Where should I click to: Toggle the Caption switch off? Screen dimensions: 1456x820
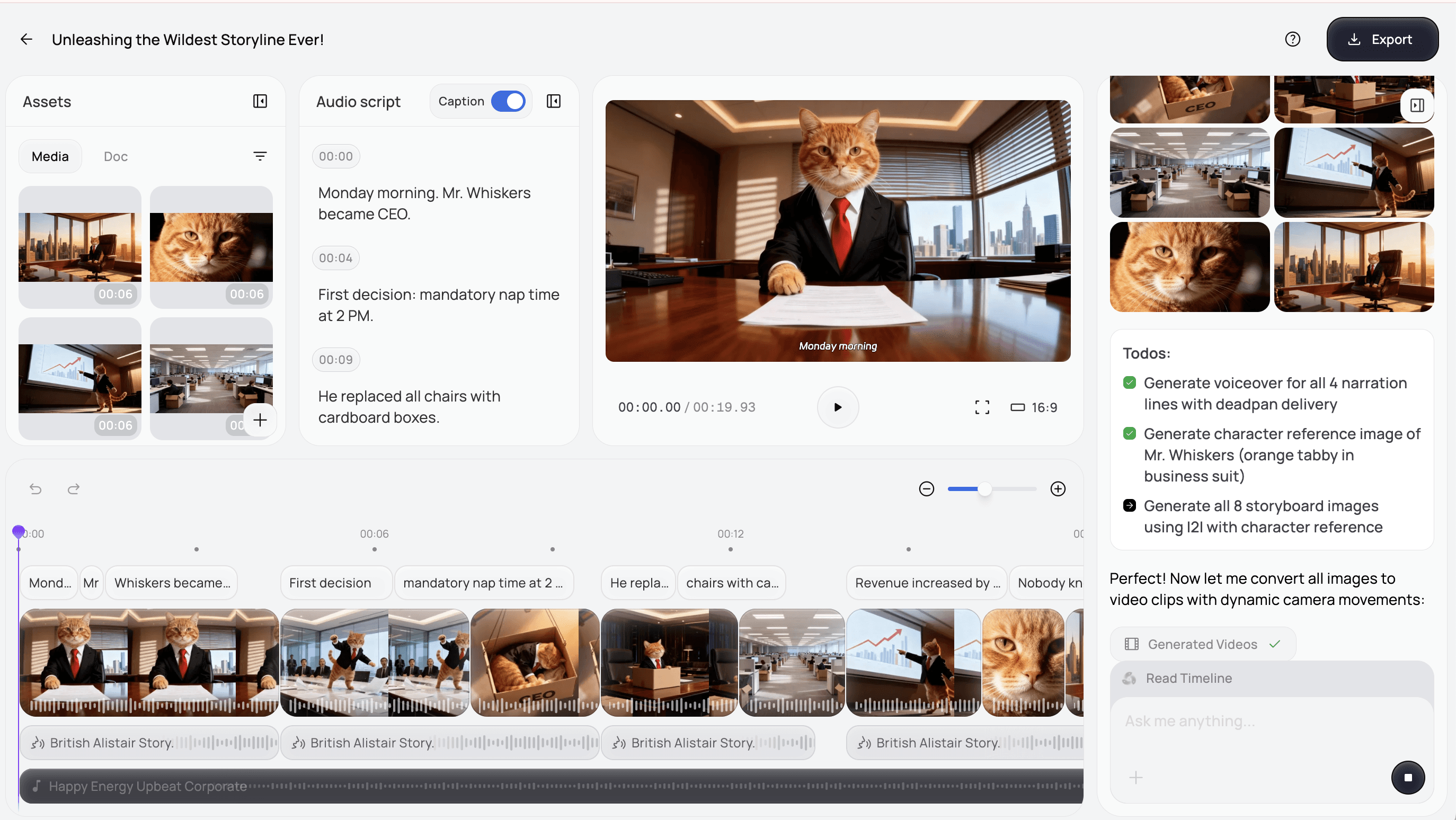point(508,101)
